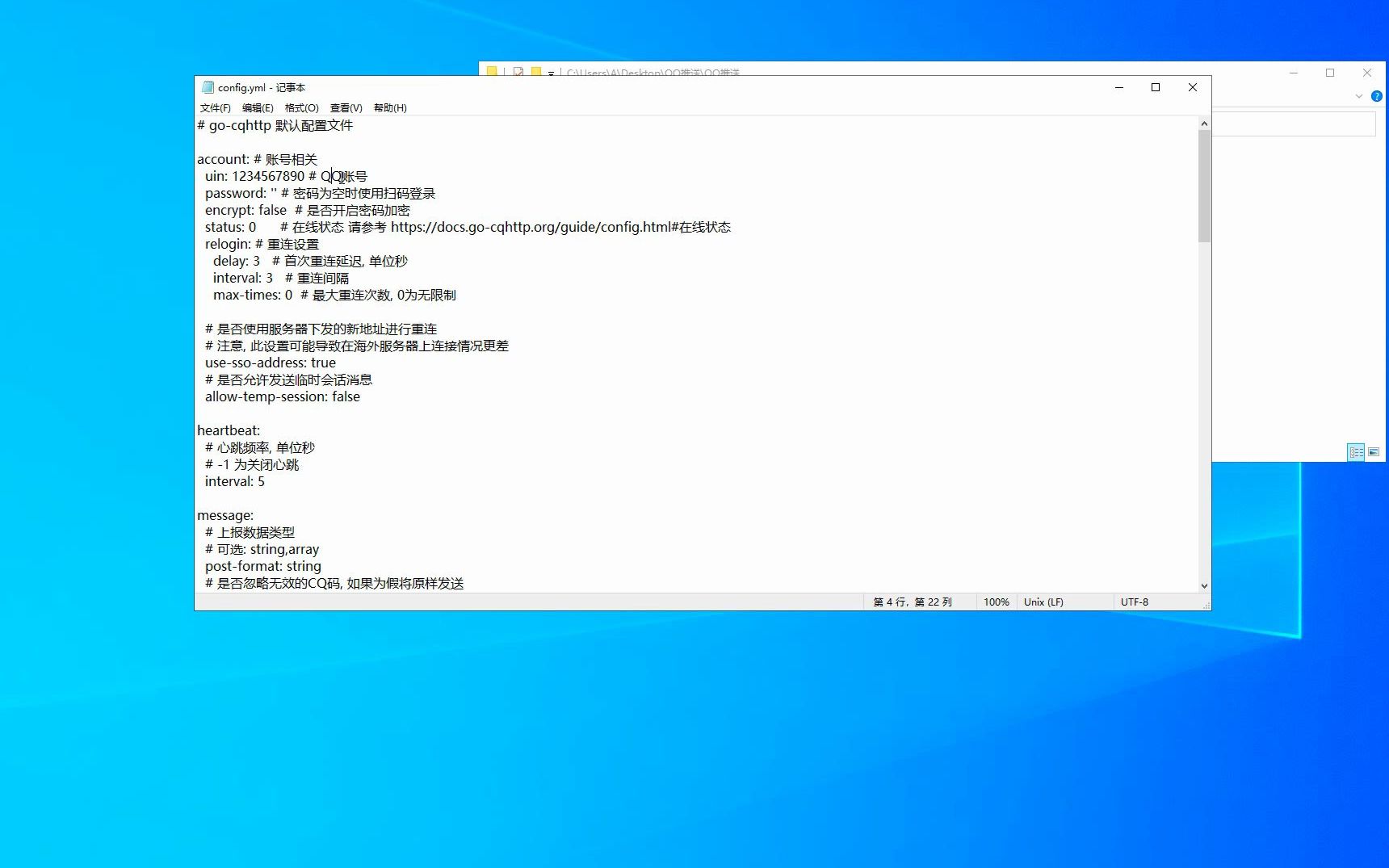Click the 'relogin: # 重连设置' line
The height and width of the screenshot is (868, 1389).
click(262, 244)
